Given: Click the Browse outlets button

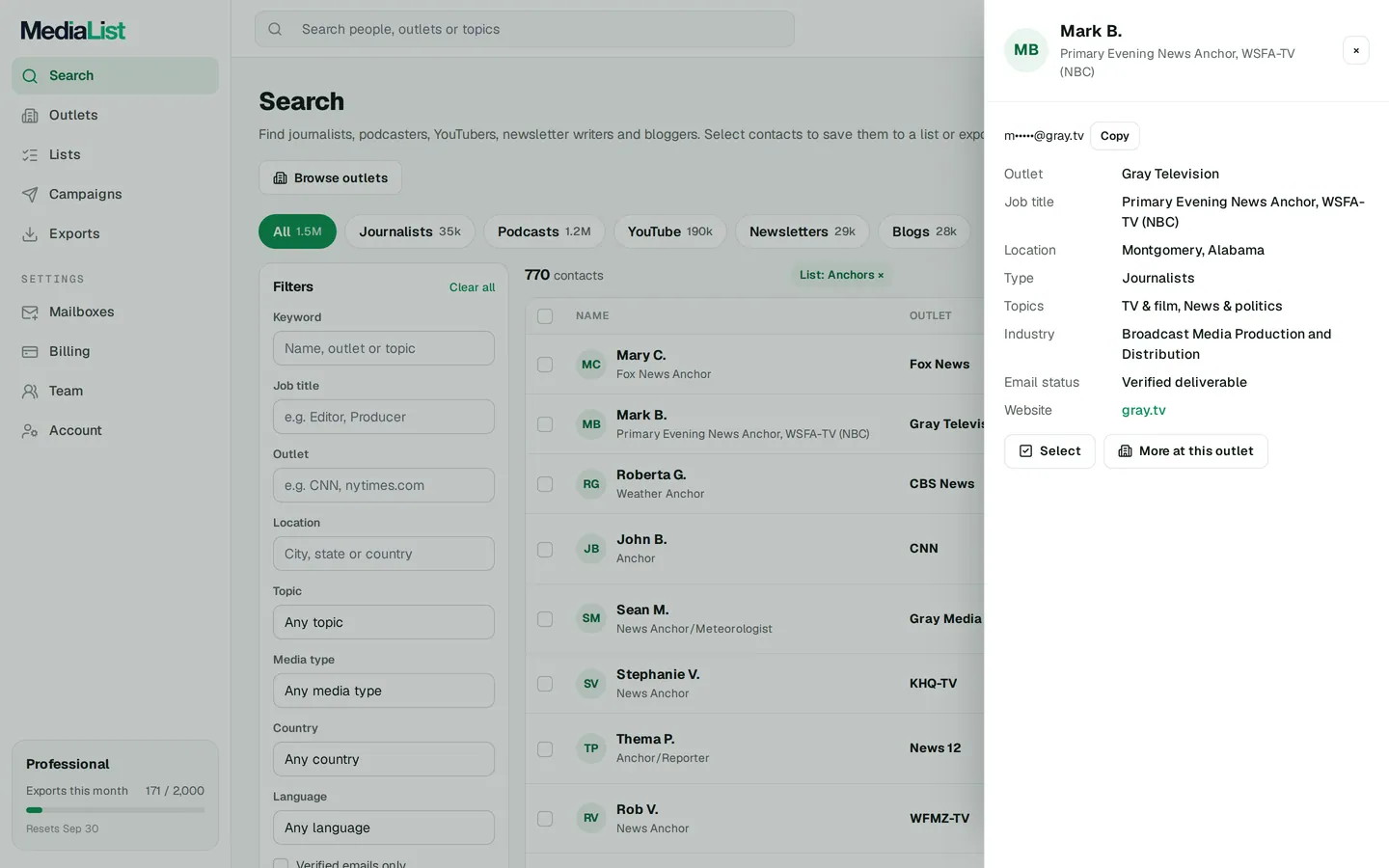Looking at the screenshot, I should (331, 177).
